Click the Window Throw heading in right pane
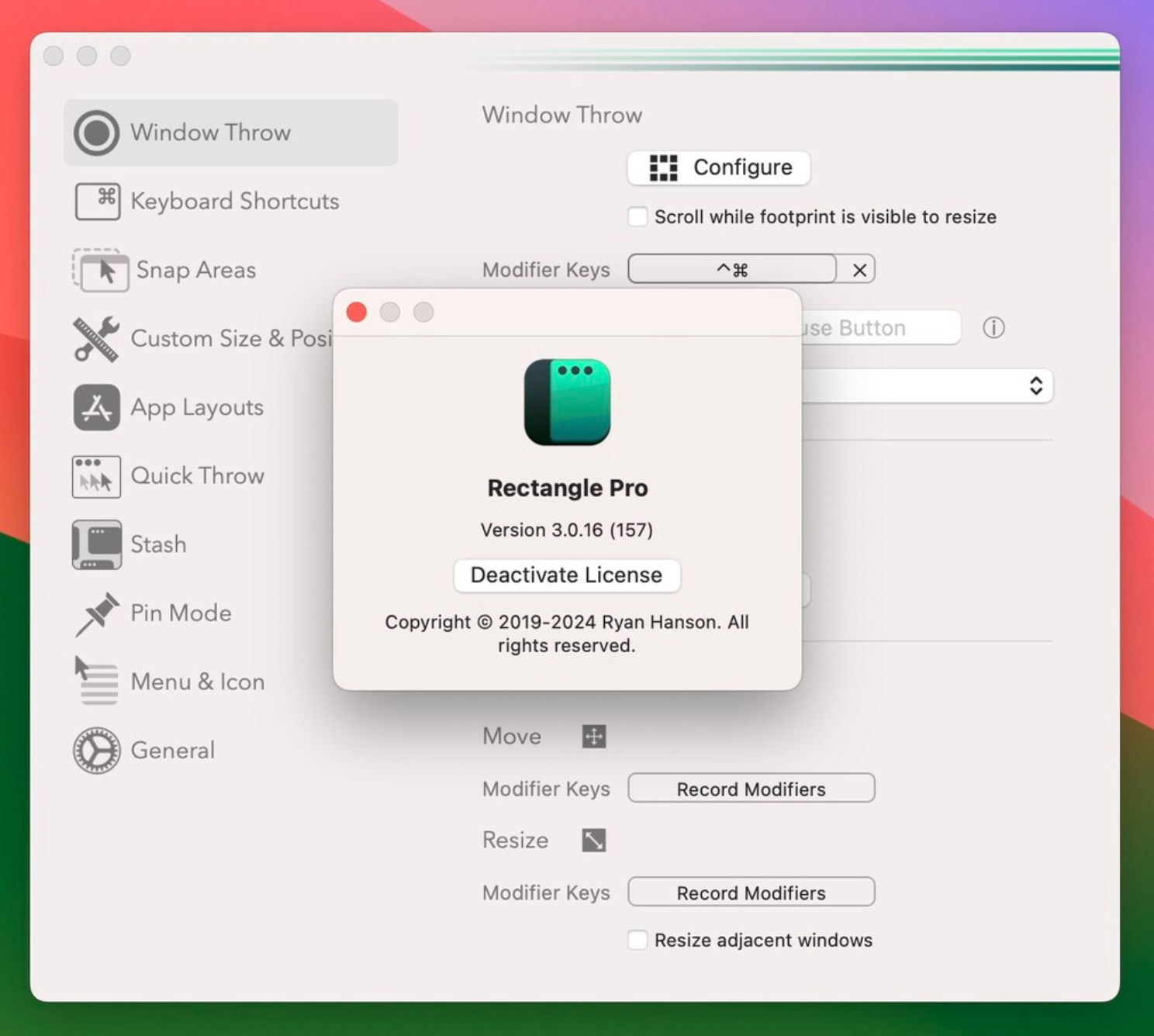 click(x=562, y=115)
